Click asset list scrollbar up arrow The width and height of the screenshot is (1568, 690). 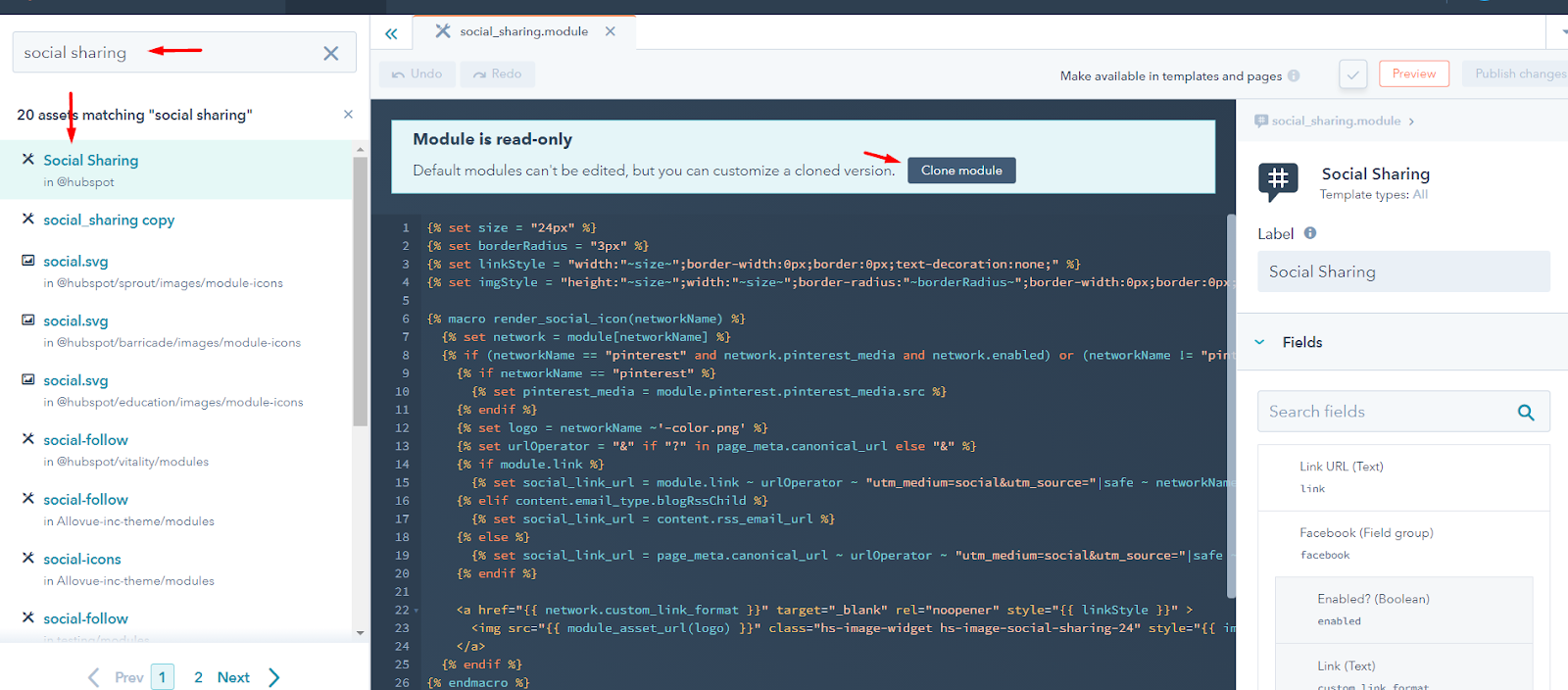coord(360,149)
